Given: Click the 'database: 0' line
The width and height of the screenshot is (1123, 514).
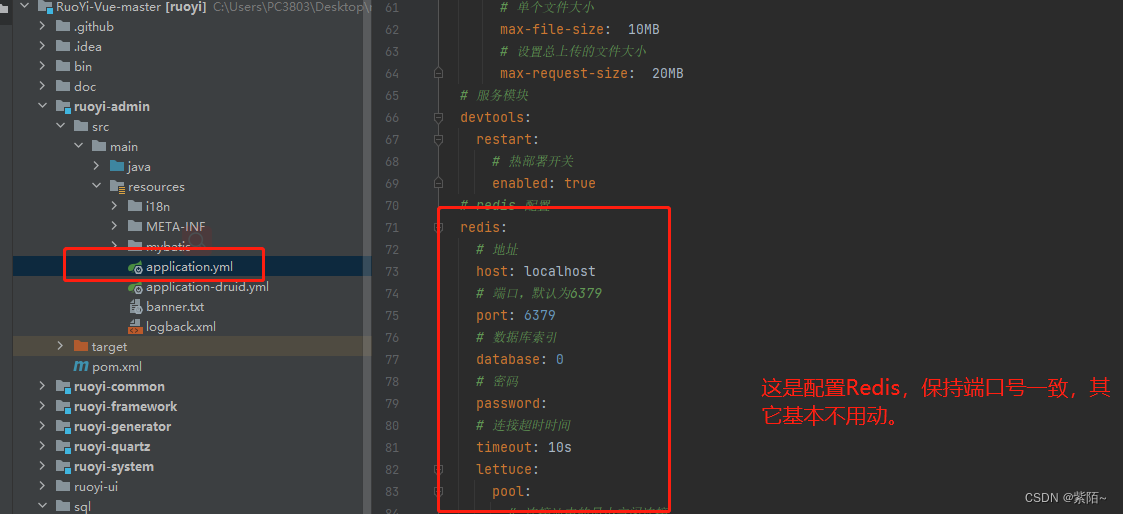Looking at the screenshot, I should tap(519, 359).
